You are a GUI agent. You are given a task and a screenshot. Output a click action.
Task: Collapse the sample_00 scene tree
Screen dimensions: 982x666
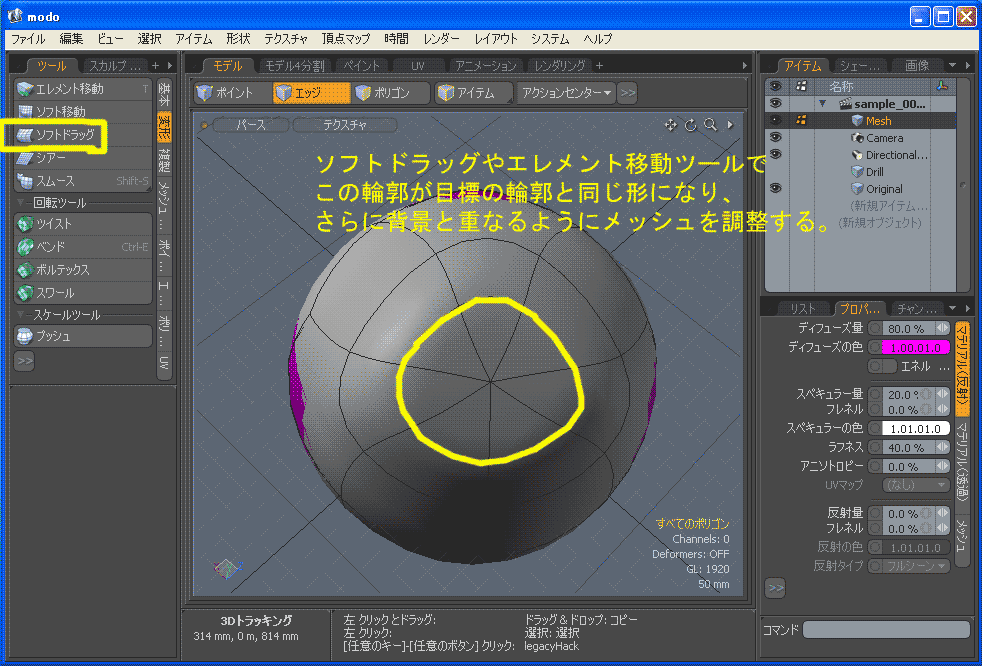823,103
